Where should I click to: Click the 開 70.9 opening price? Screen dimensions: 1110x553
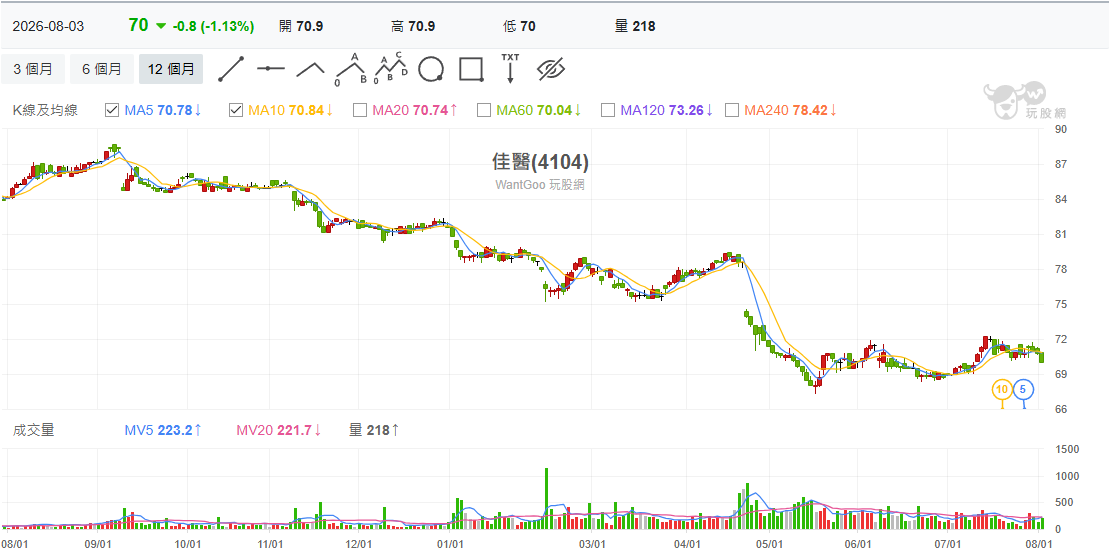[x=301, y=26]
